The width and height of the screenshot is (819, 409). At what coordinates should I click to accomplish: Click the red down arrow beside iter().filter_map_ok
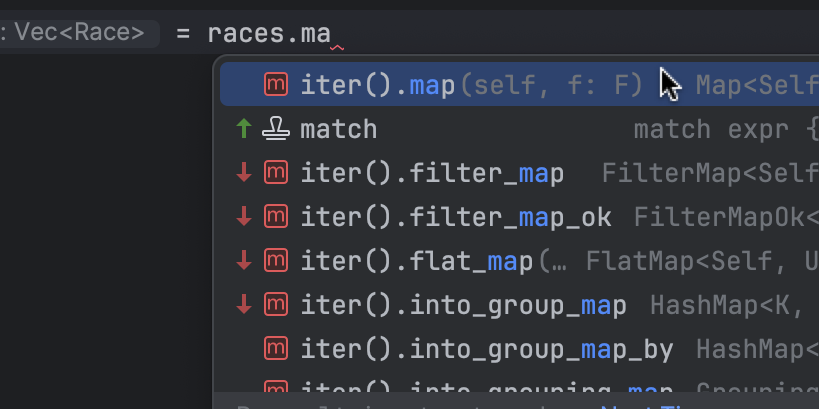pos(243,217)
